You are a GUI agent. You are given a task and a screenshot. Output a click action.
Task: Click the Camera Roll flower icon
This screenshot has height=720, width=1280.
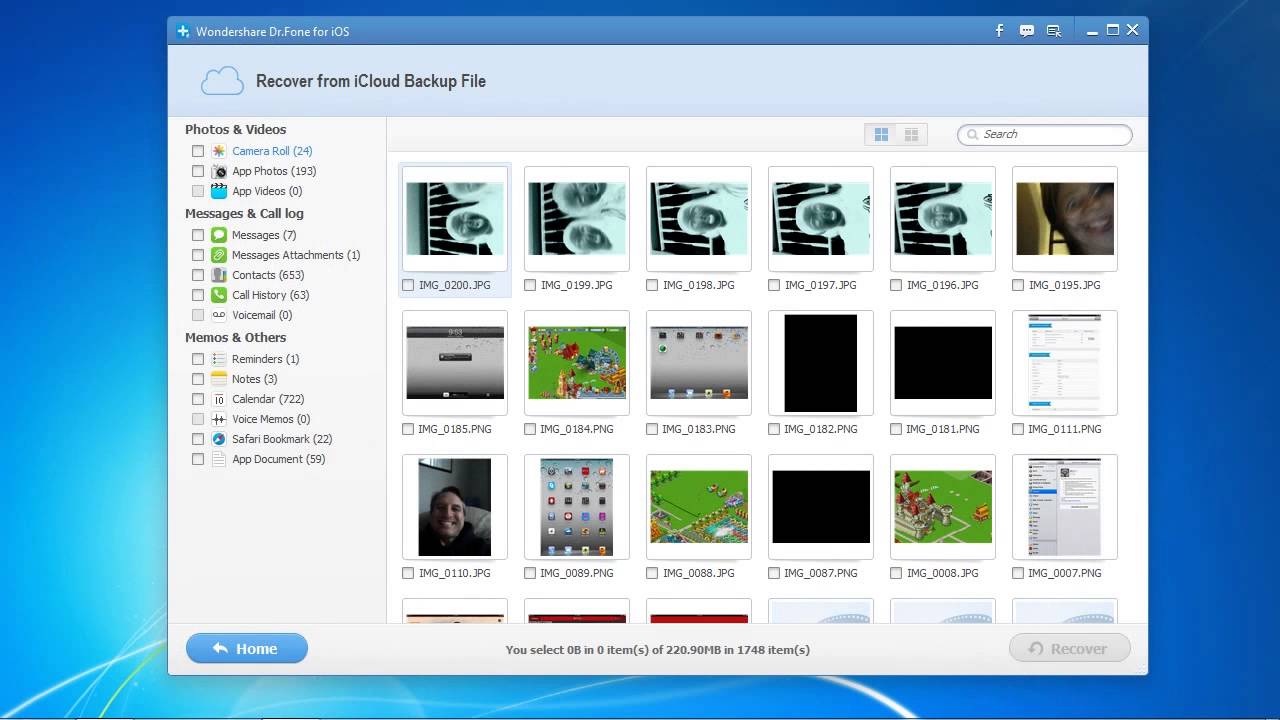coord(219,151)
